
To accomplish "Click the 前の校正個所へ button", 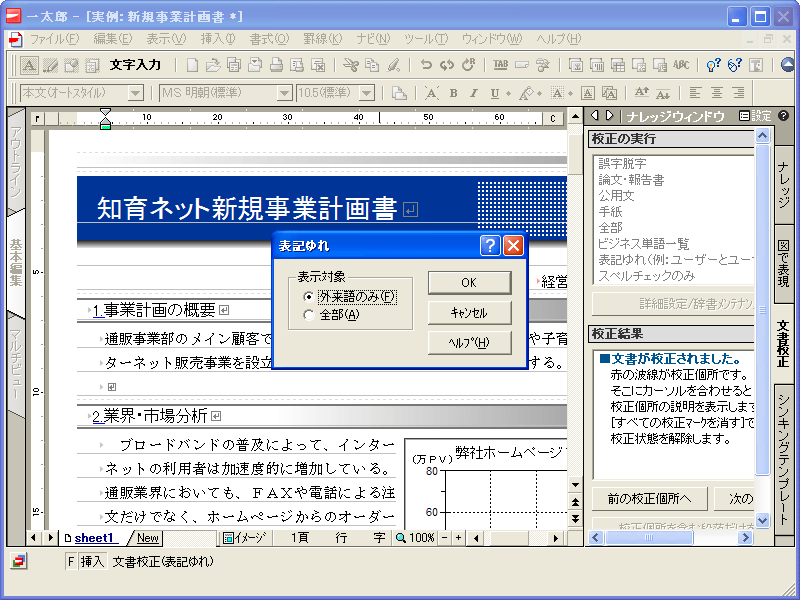I will coord(649,498).
